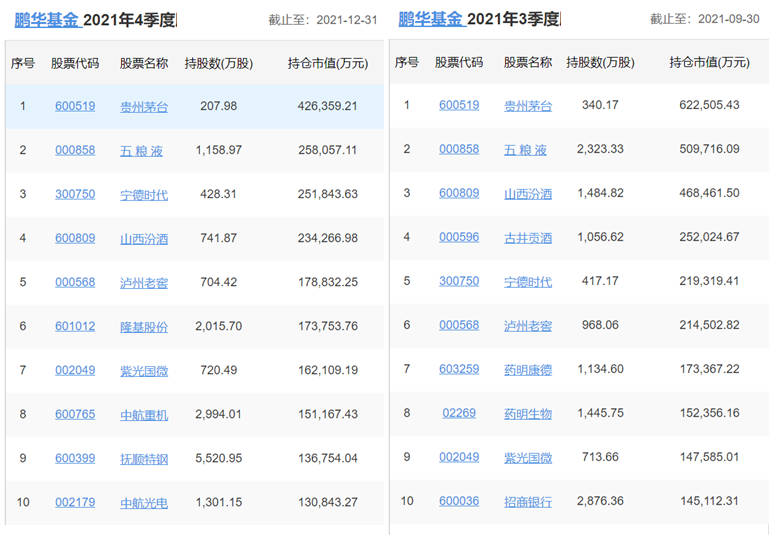Open the 药明生物 stock link

click(x=528, y=413)
